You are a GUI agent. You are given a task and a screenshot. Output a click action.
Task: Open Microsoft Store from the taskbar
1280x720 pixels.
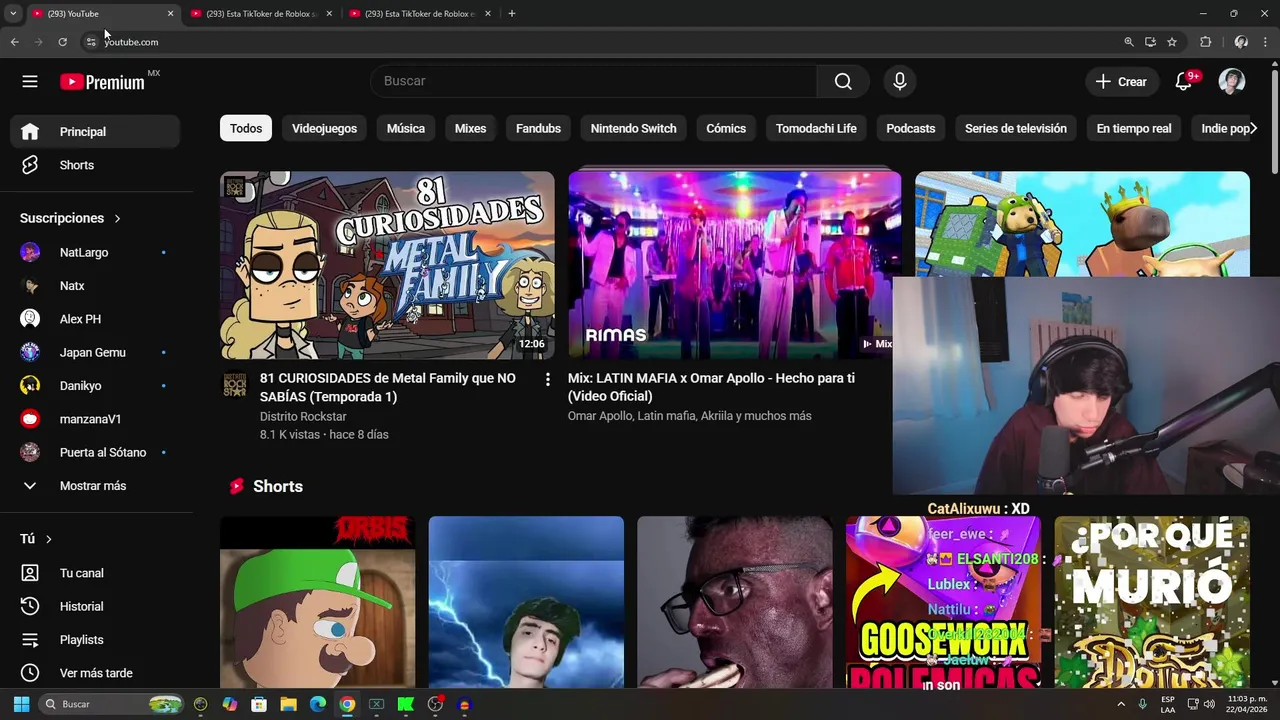(x=259, y=704)
